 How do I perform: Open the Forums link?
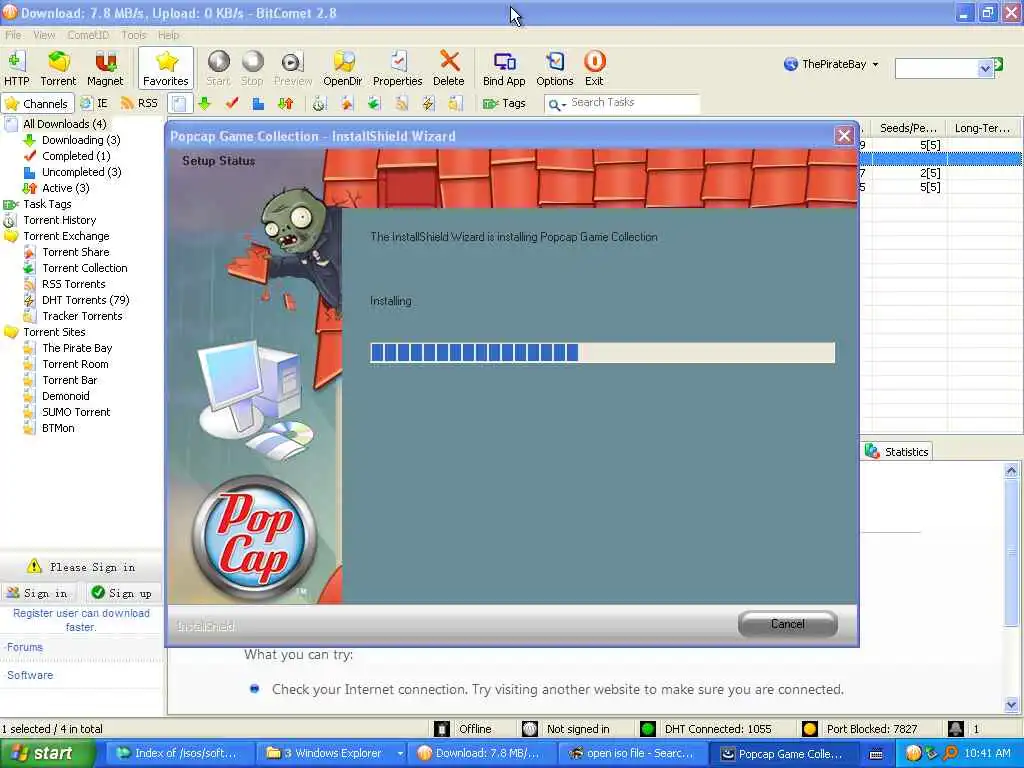coord(25,647)
